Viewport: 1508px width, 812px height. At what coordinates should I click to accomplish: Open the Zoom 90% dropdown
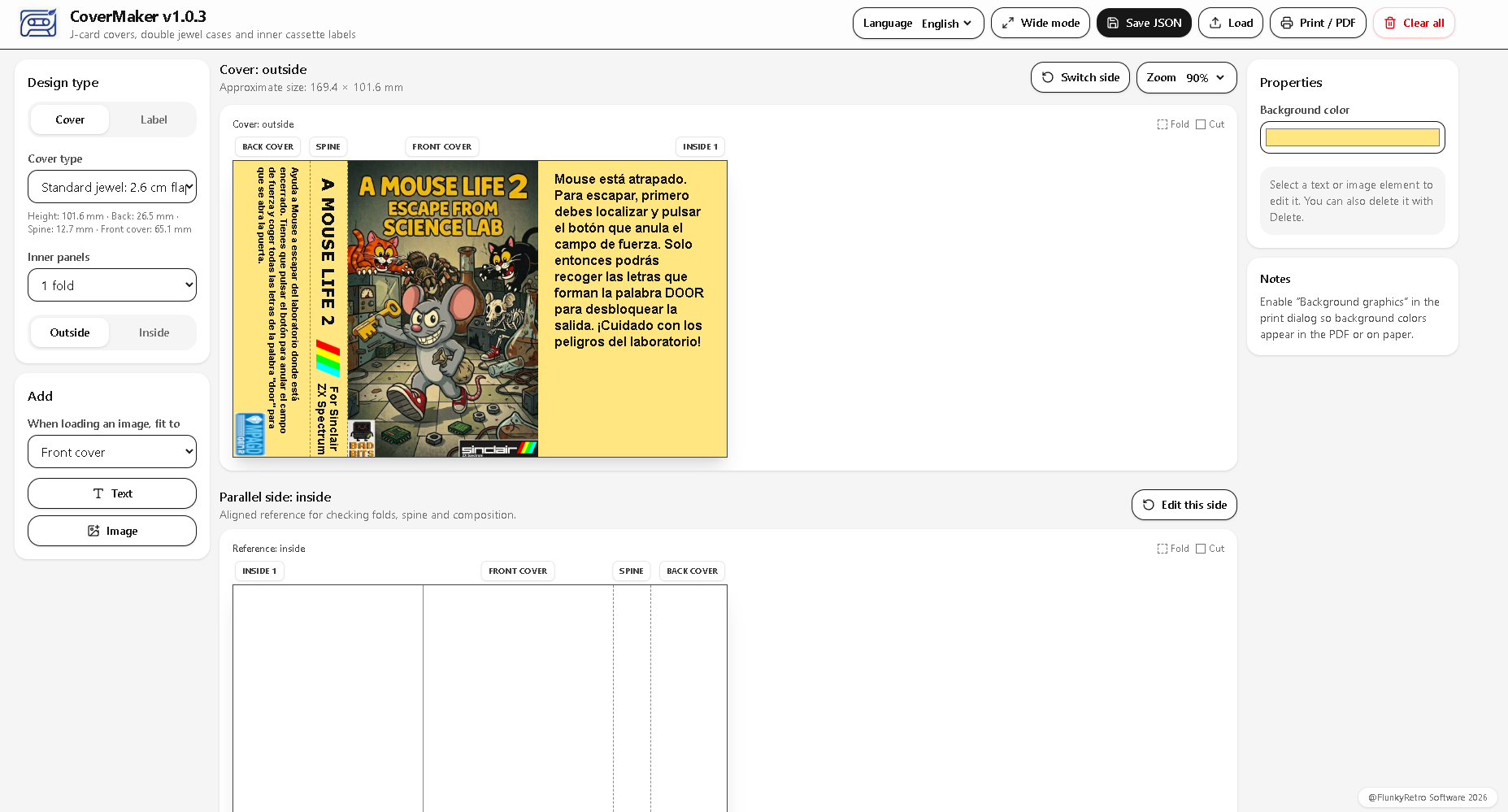click(x=1186, y=77)
